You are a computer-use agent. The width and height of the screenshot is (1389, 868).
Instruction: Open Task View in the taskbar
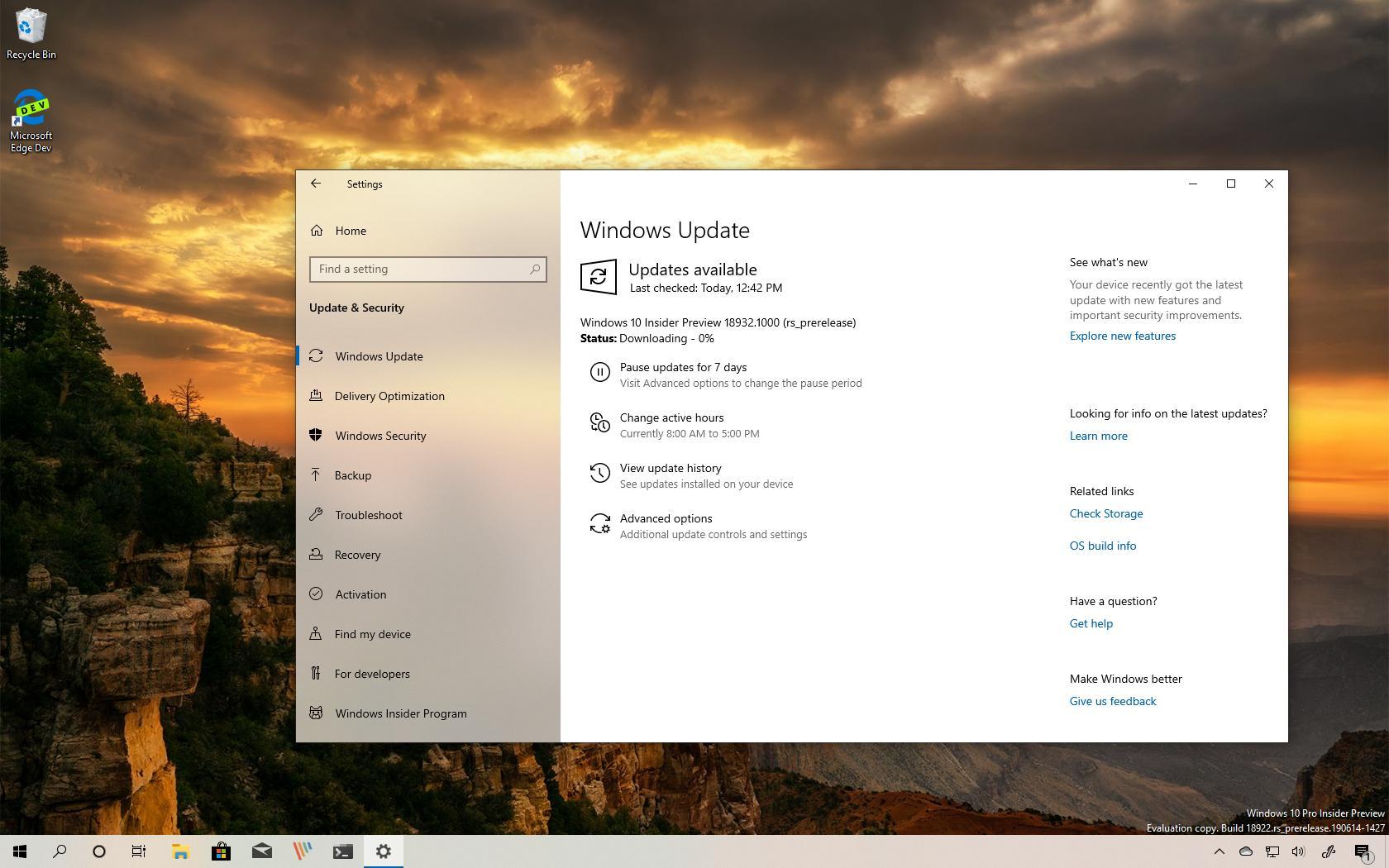pos(139,851)
